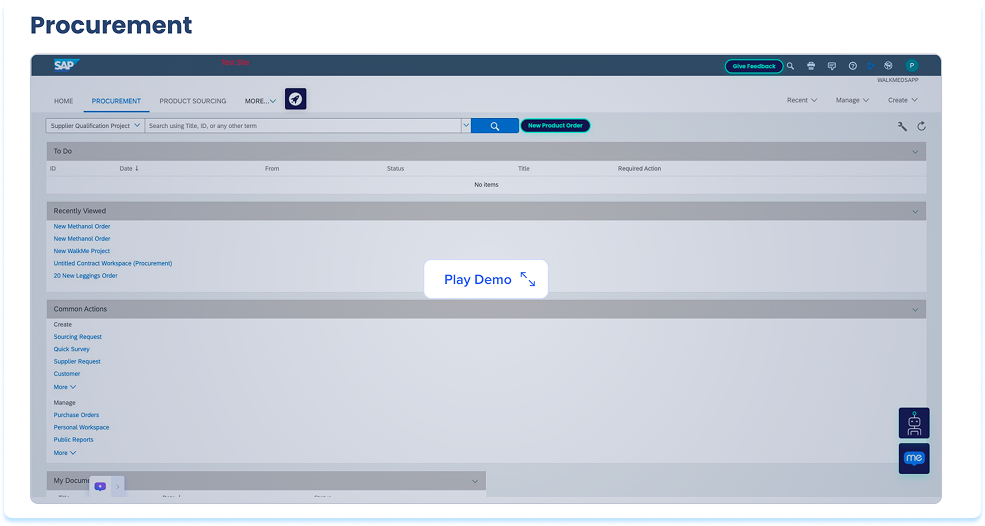Open the Create dropdown menu
985x526 pixels.
[902, 100]
